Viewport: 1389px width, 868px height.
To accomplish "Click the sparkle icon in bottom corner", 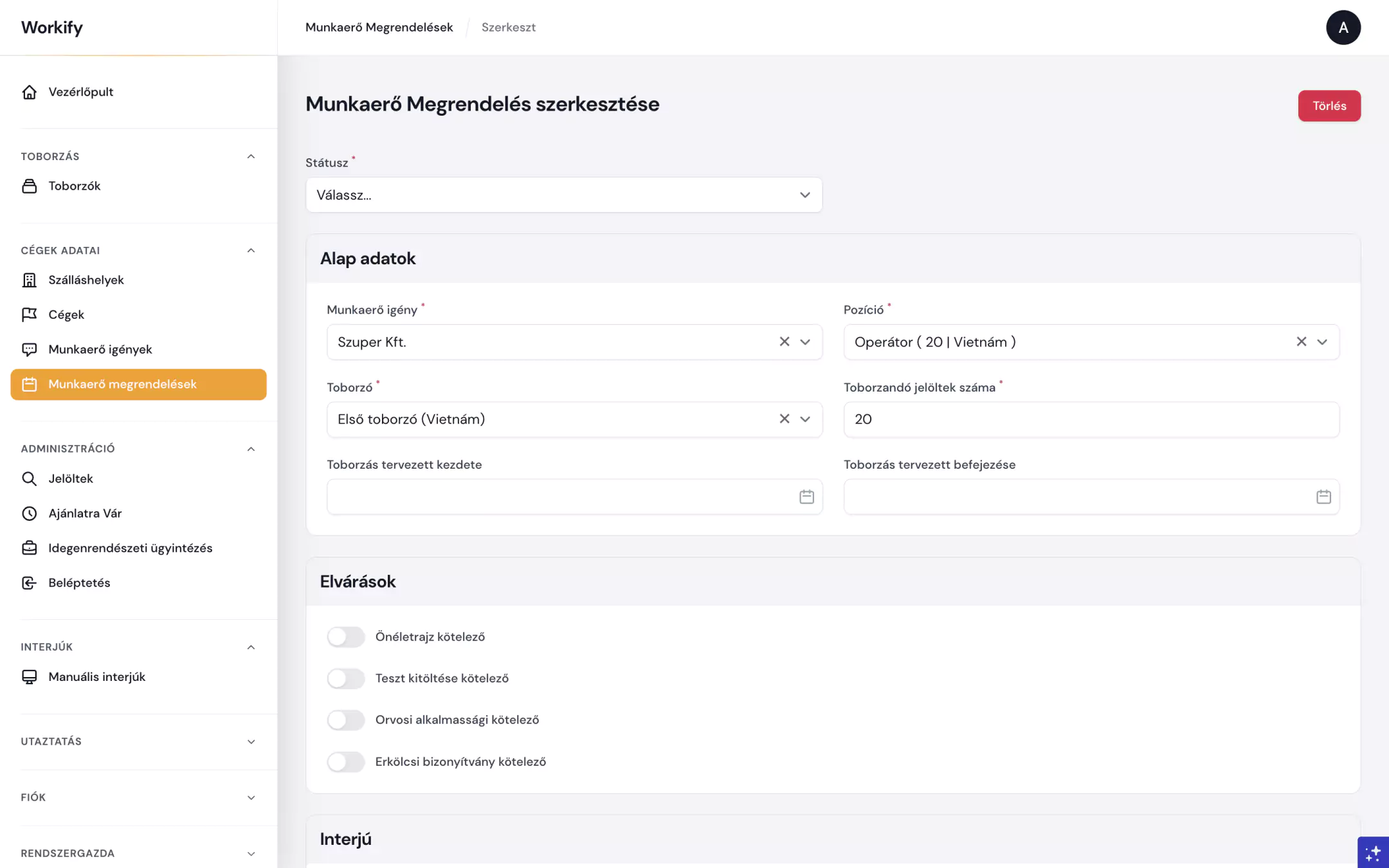I will point(1372,853).
